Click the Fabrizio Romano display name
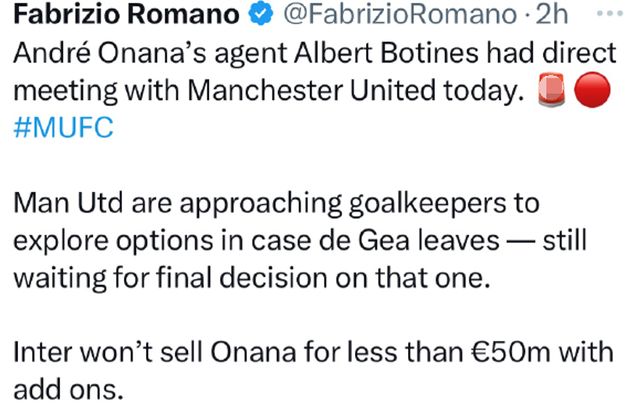 pos(126,14)
